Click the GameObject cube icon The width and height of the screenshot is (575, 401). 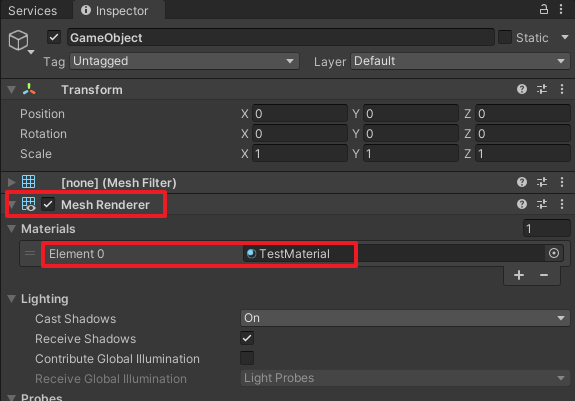tap(18, 40)
